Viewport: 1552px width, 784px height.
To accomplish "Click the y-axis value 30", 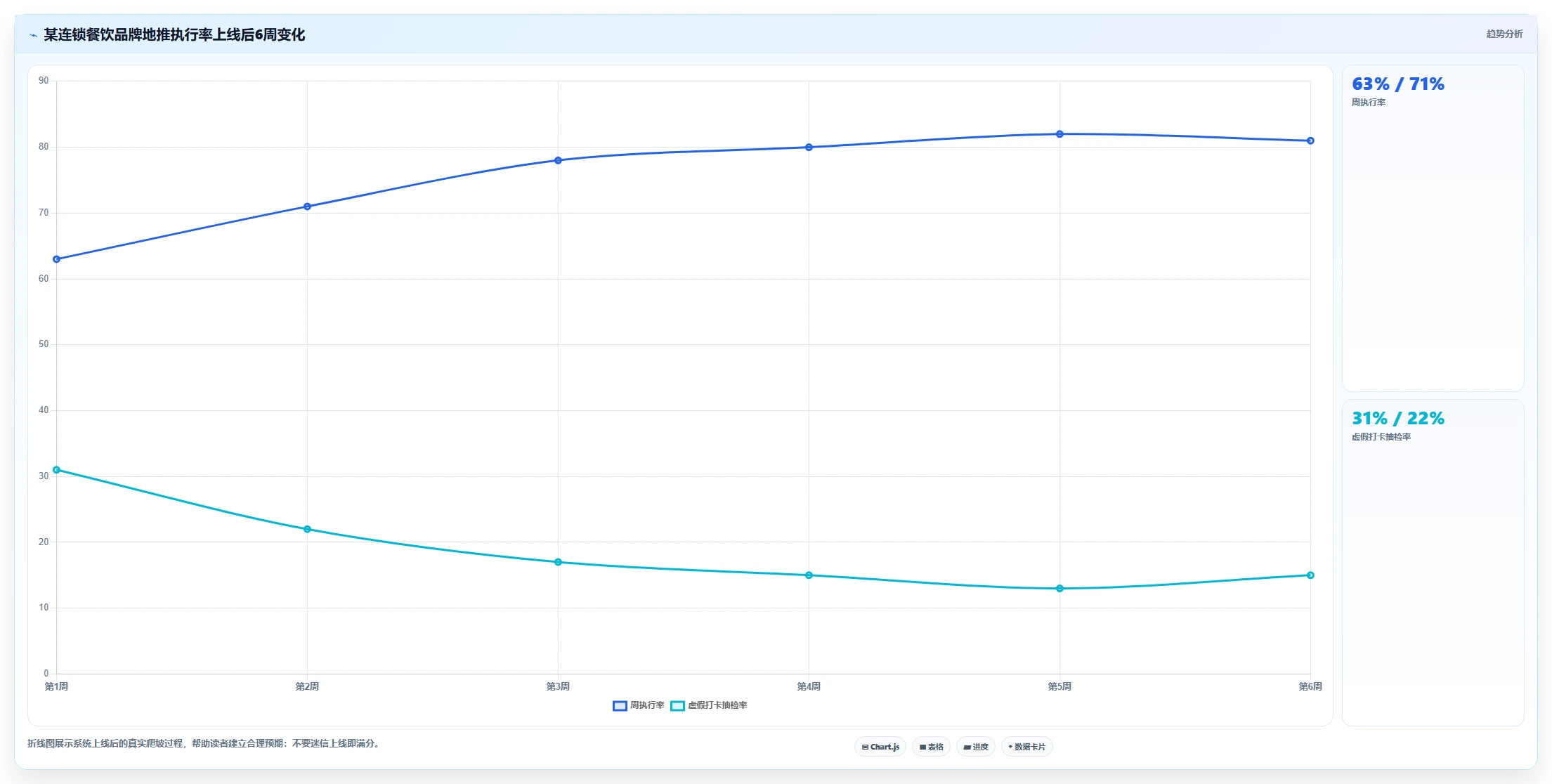I will (x=44, y=476).
